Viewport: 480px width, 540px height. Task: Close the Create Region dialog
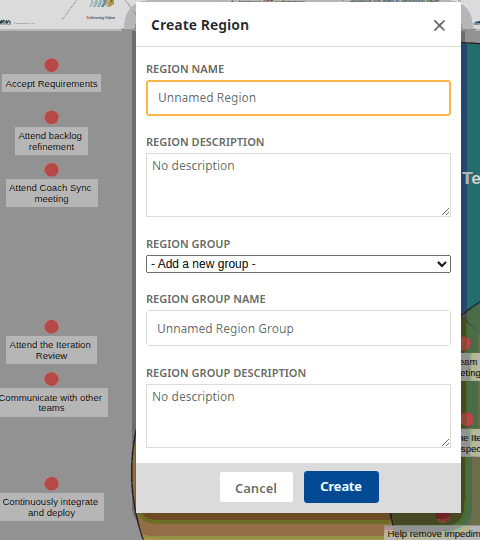click(x=439, y=25)
